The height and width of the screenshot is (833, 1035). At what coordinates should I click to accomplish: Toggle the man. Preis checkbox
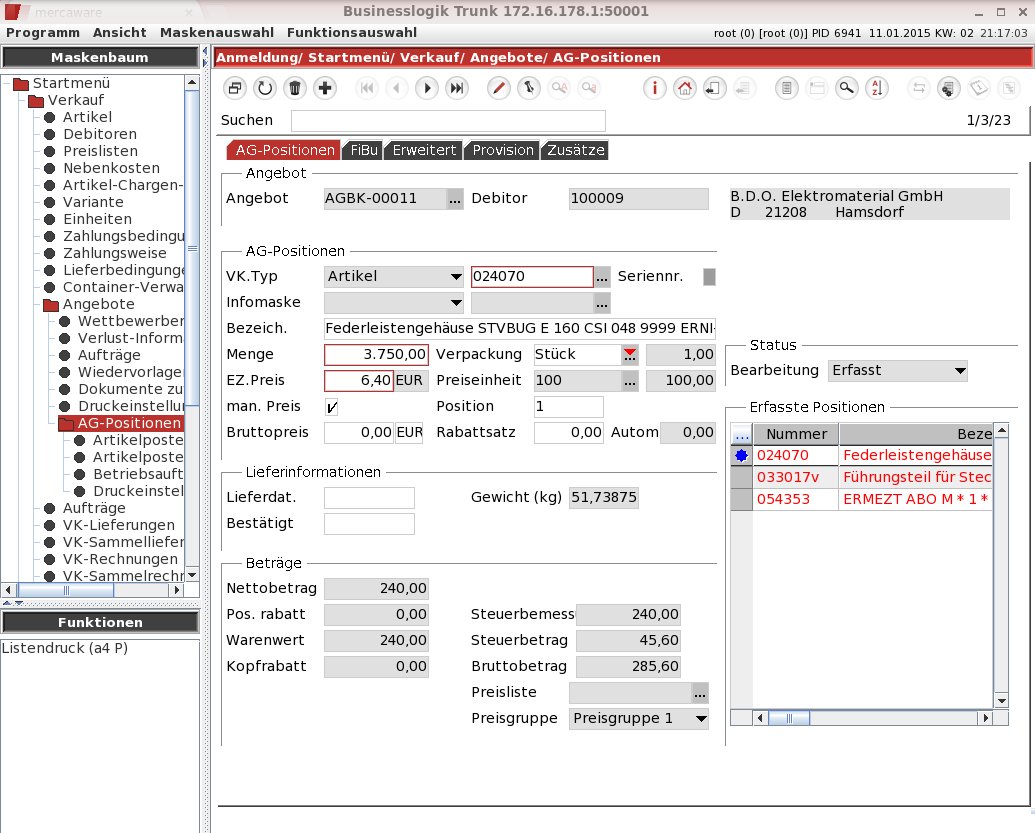click(331, 407)
